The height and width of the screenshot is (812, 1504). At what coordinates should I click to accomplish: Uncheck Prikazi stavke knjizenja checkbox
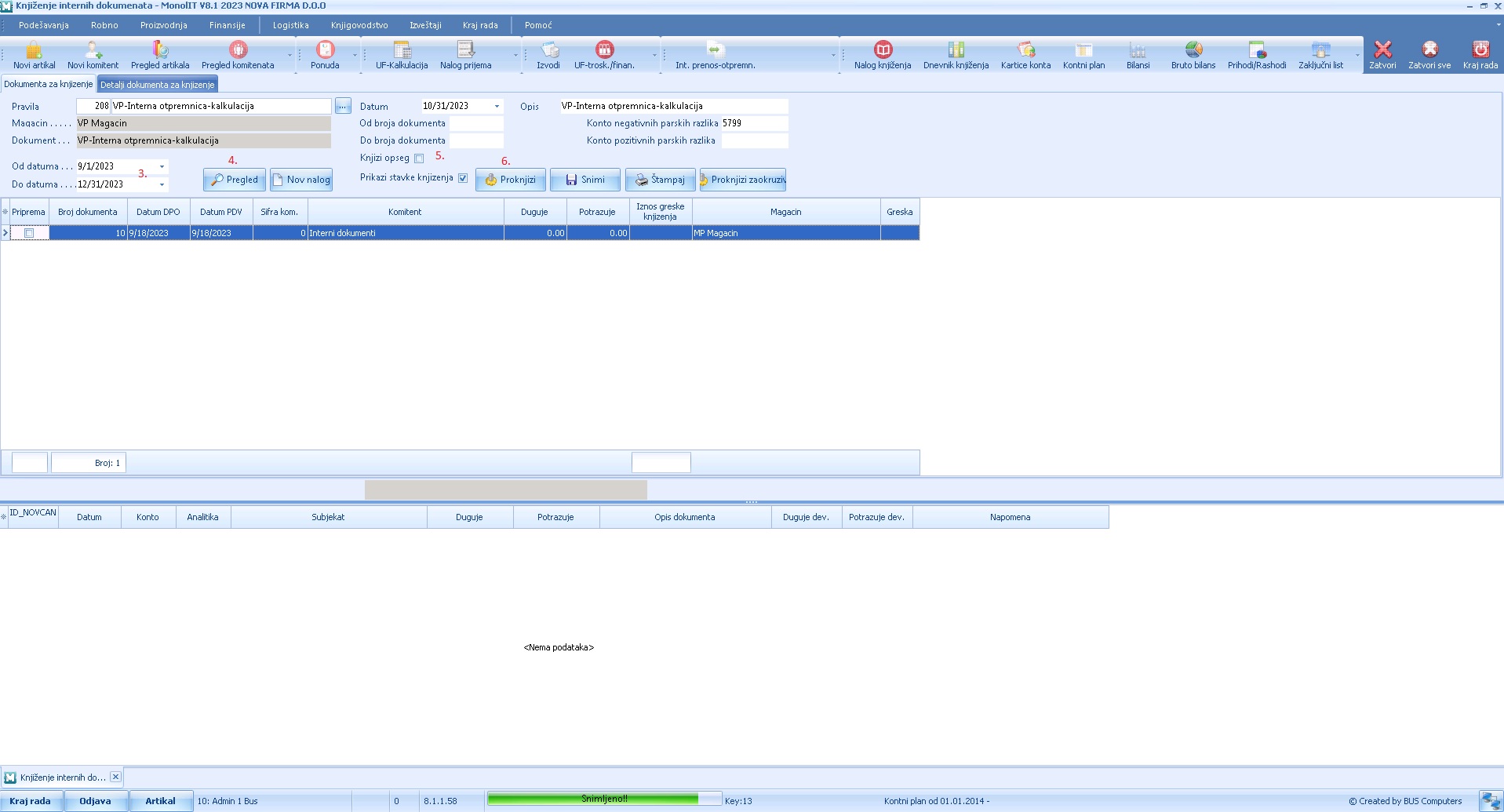(x=463, y=178)
